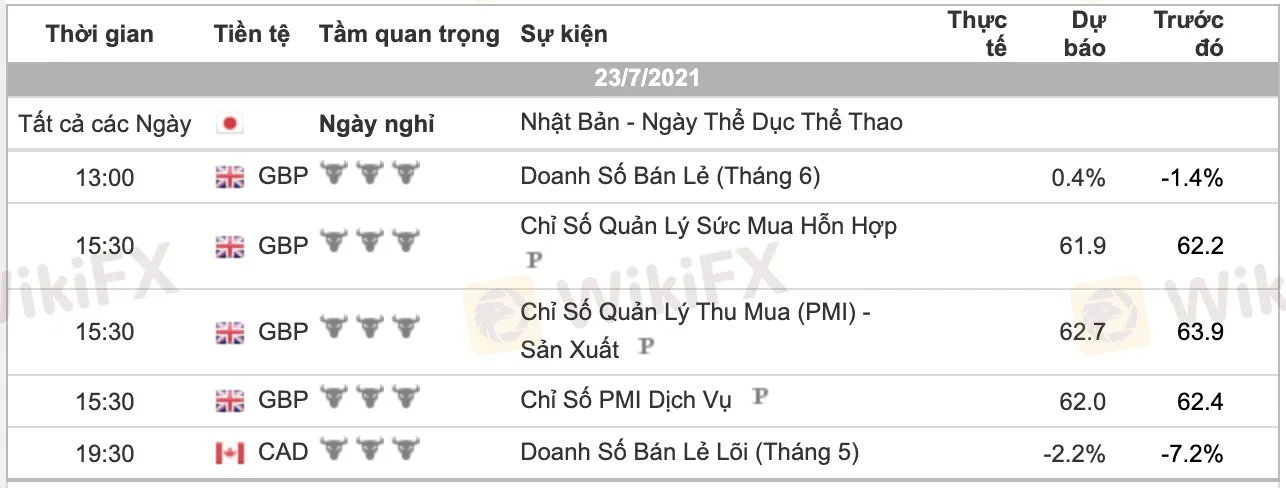
Task: Click the Trước đó column header
Action: click(x=1188, y=34)
